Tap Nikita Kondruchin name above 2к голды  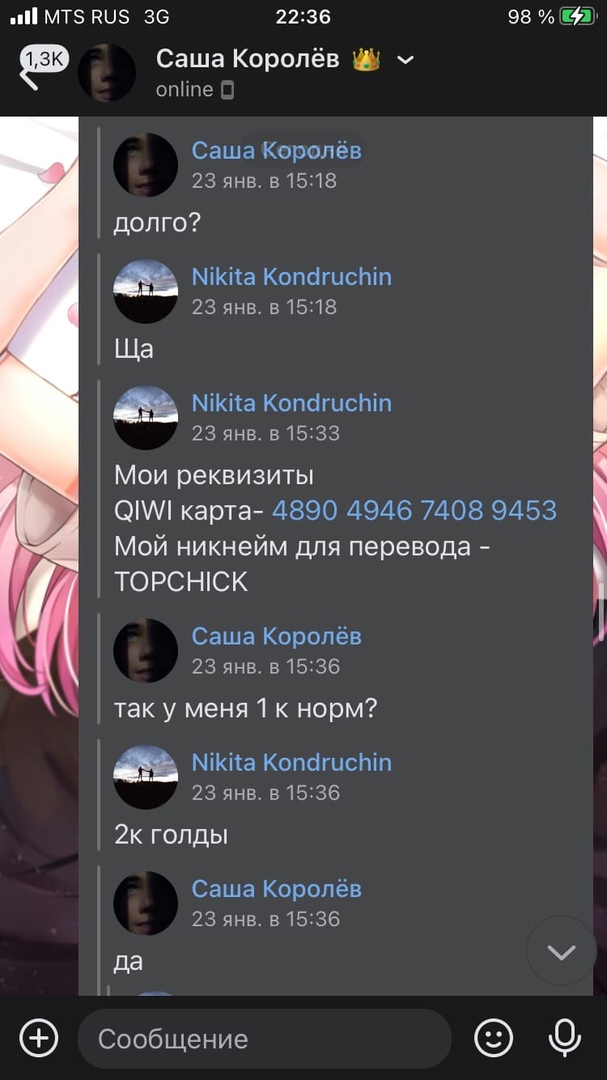click(x=291, y=762)
